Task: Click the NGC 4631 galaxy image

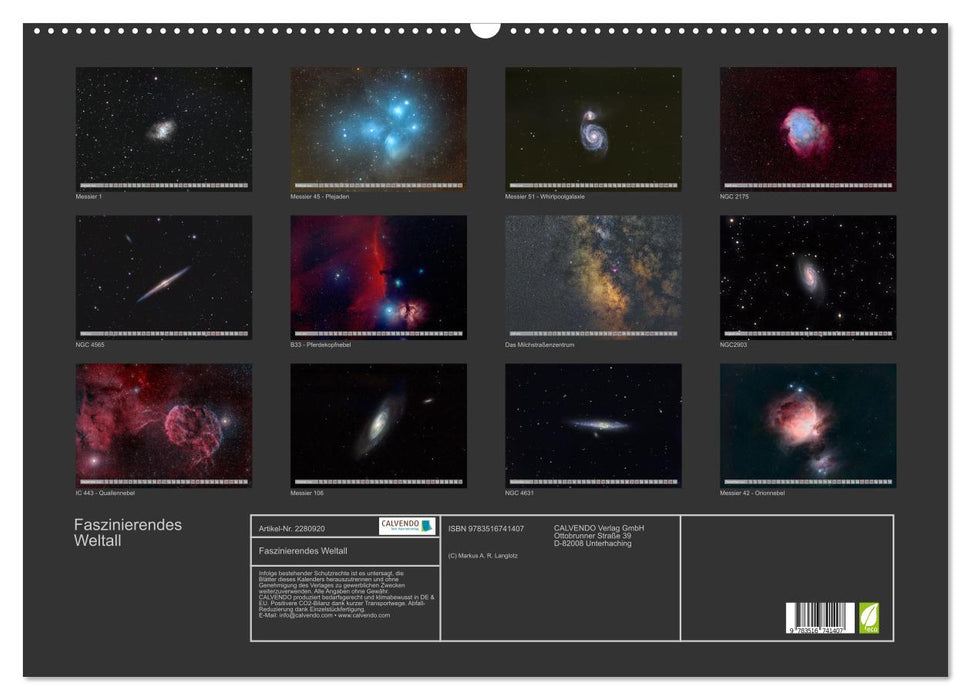Action: point(593,425)
